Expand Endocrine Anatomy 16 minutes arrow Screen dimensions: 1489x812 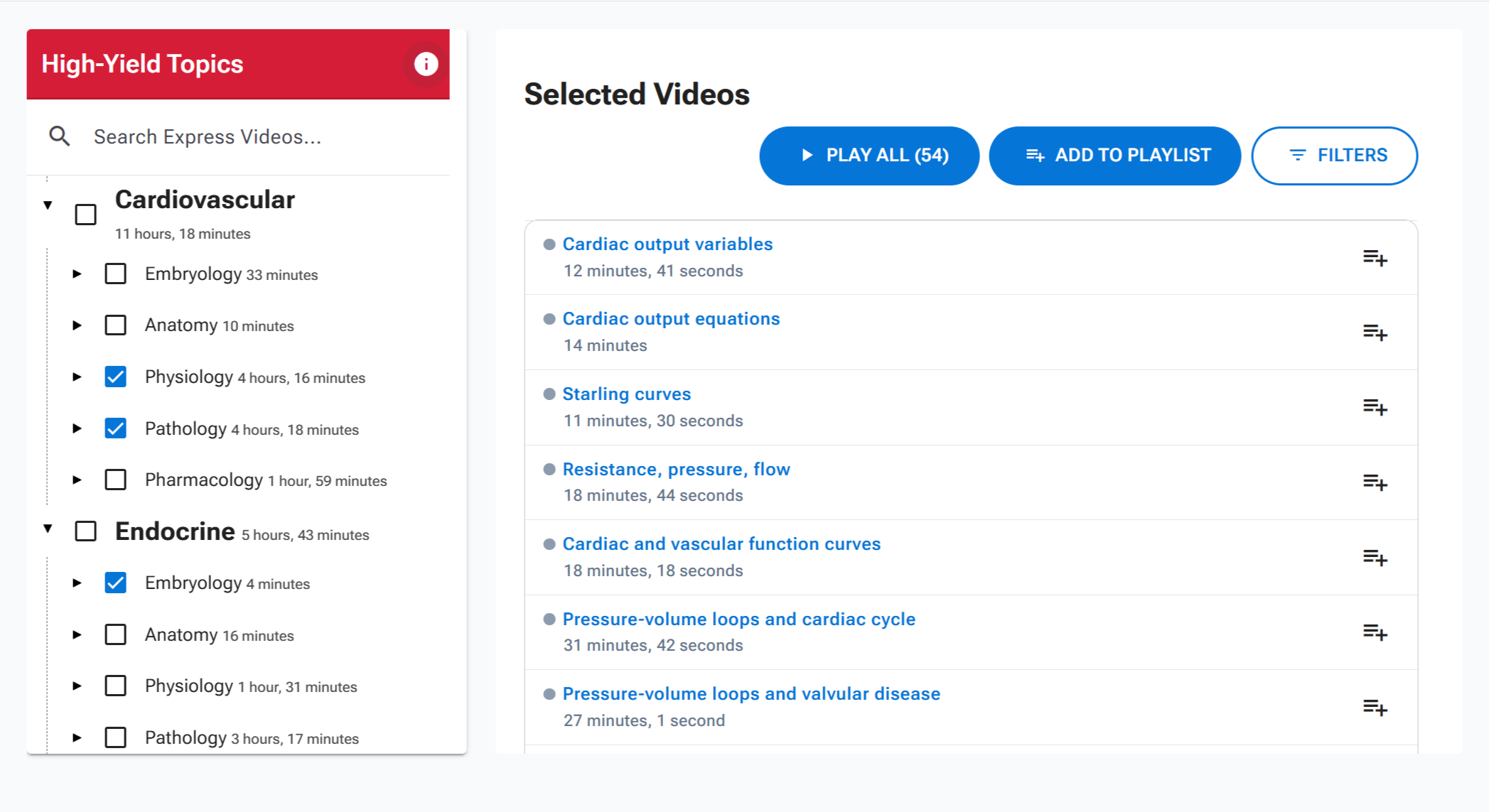click(x=77, y=634)
